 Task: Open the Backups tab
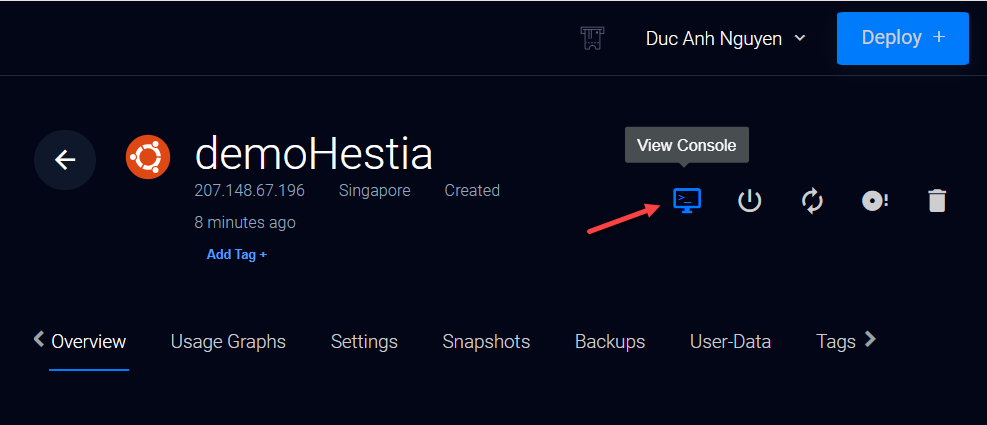point(610,341)
